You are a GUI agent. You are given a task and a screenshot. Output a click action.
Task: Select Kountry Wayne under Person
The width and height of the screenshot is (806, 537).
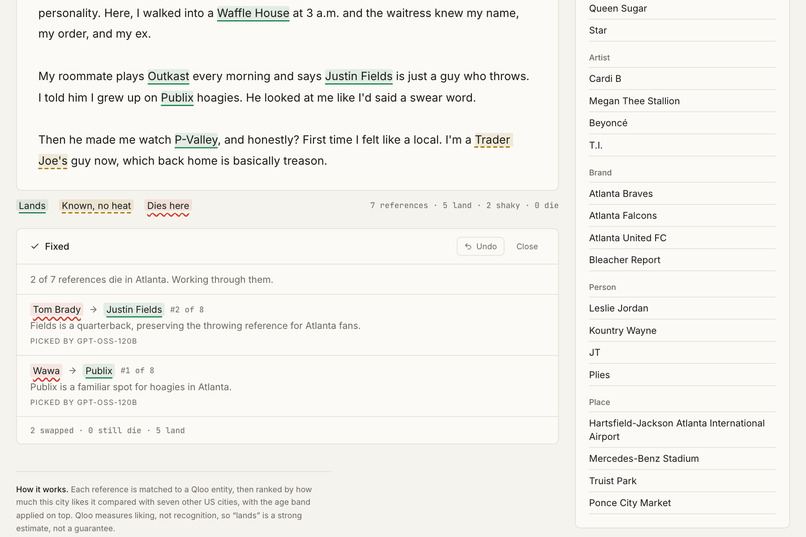(x=682, y=330)
